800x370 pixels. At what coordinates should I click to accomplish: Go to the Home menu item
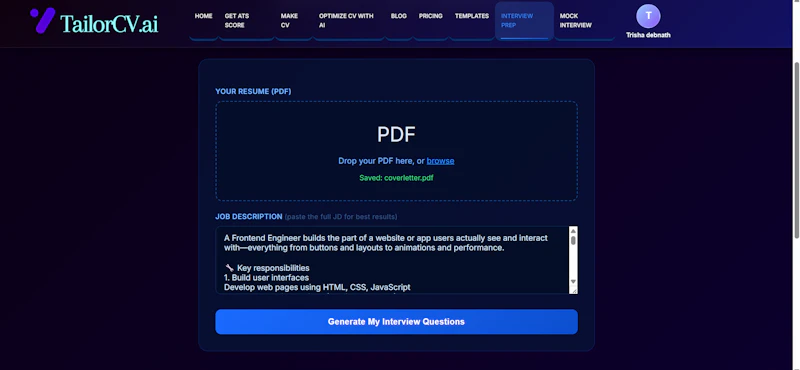tap(203, 16)
